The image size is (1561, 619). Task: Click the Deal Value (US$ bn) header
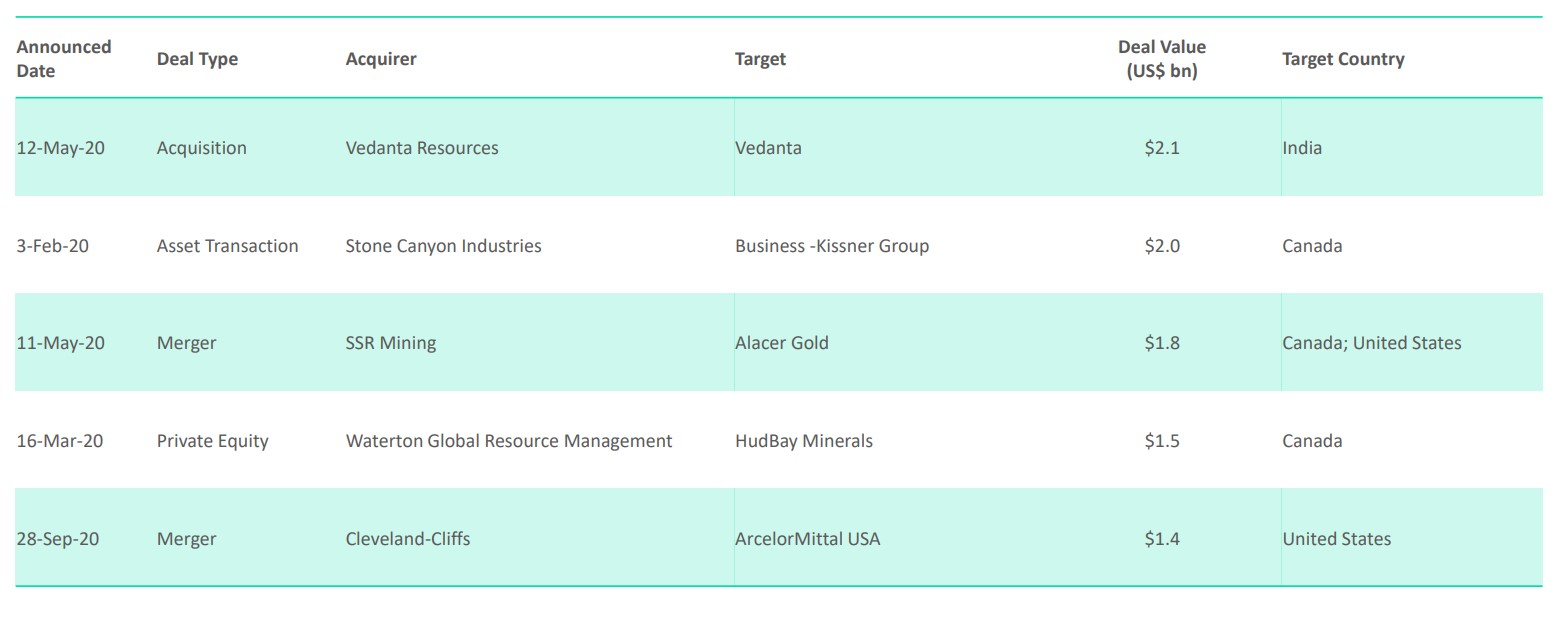(1161, 59)
